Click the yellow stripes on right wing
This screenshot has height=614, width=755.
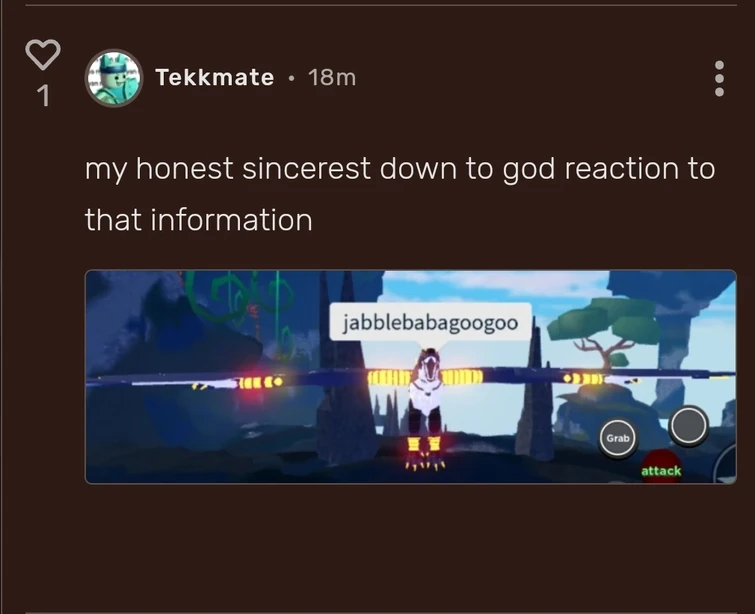point(462,377)
